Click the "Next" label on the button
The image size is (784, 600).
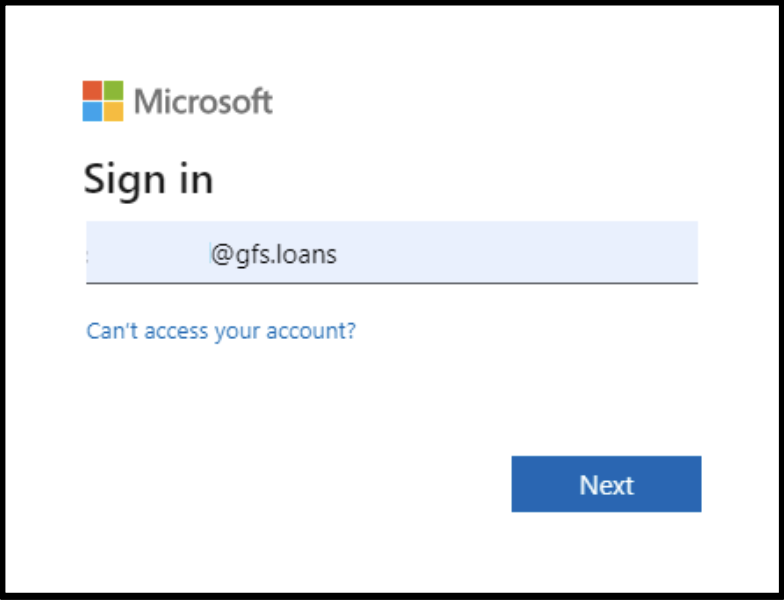tap(606, 485)
